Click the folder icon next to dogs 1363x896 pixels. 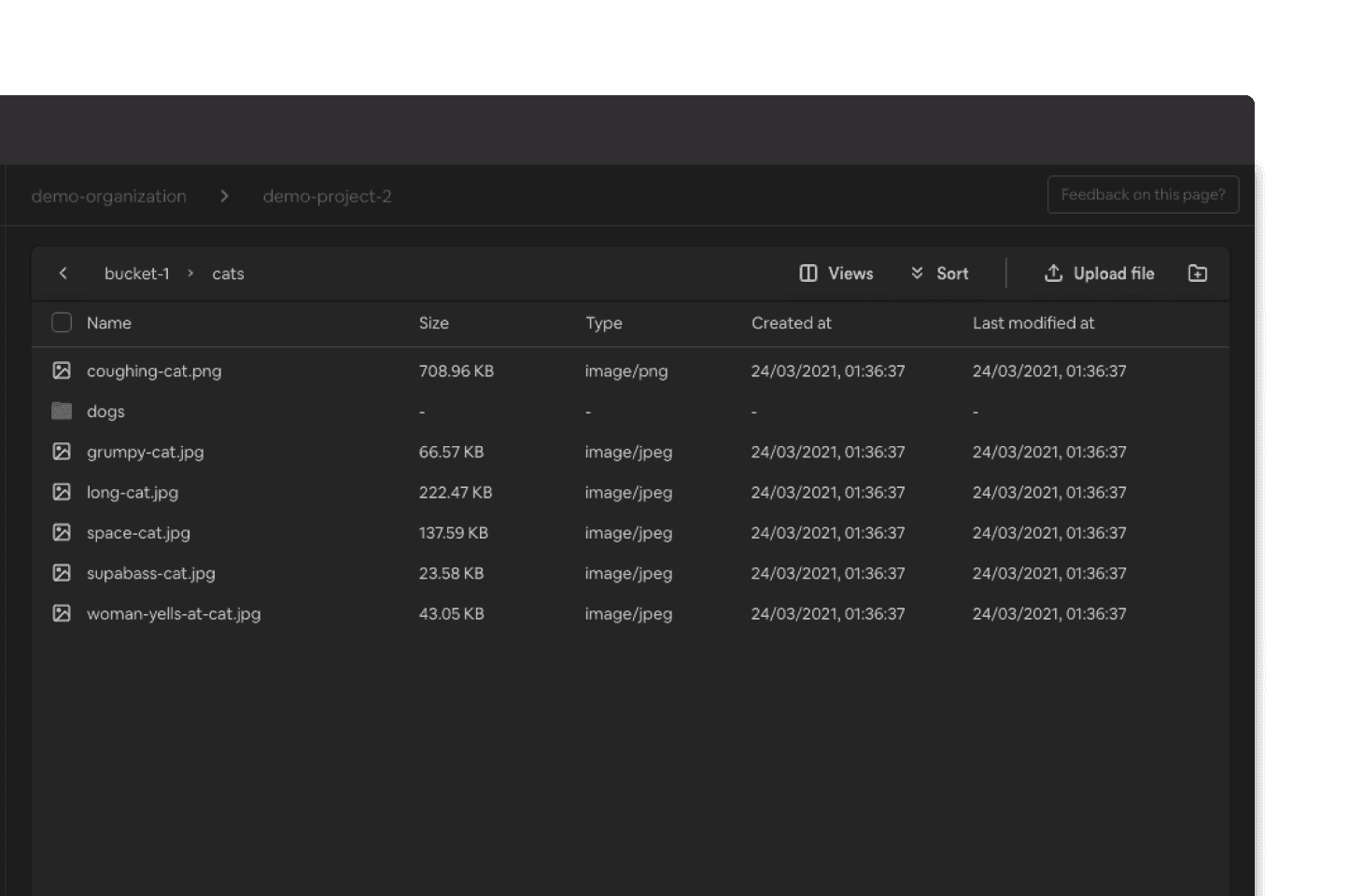[62, 411]
